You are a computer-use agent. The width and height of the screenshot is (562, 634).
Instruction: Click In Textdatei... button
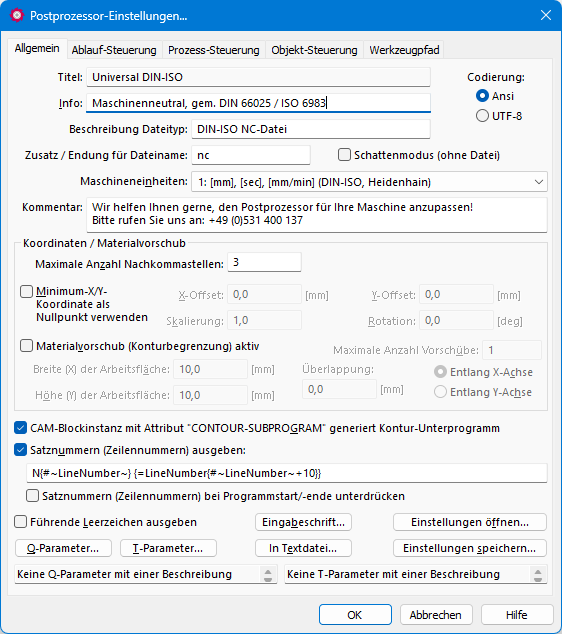click(x=303, y=548)
